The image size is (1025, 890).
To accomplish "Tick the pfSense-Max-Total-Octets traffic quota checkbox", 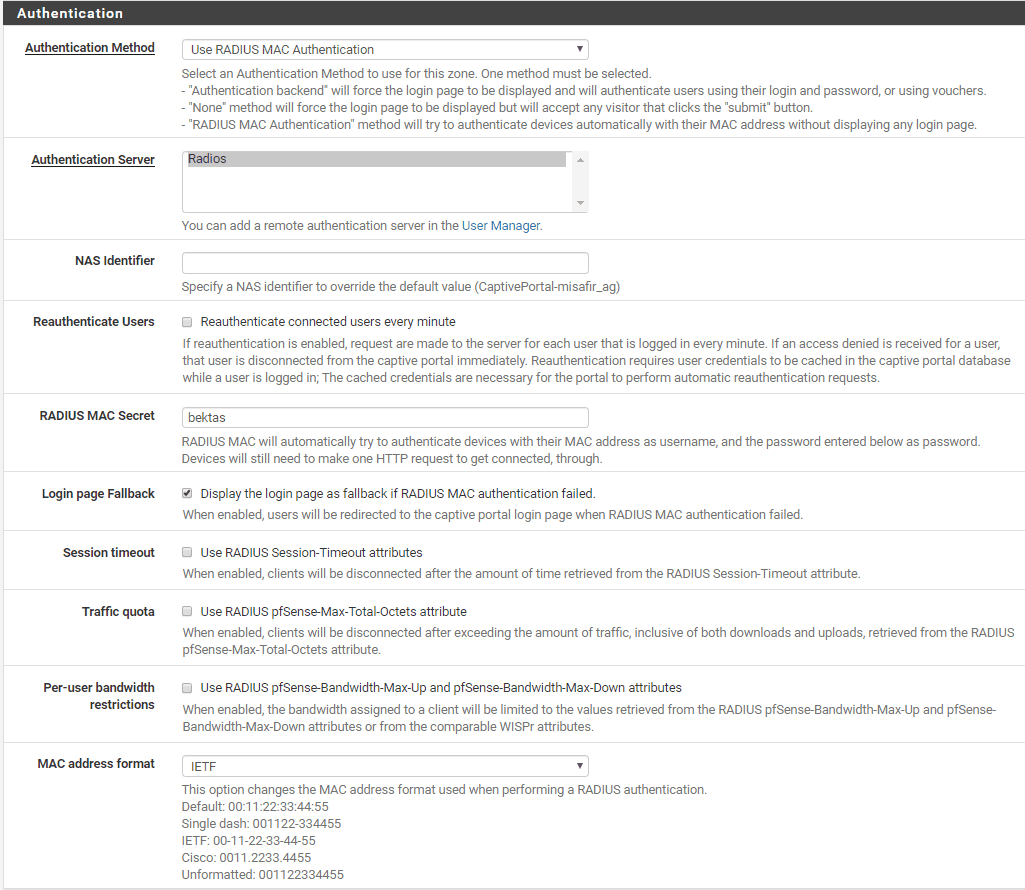I will [x=187, y=611].
